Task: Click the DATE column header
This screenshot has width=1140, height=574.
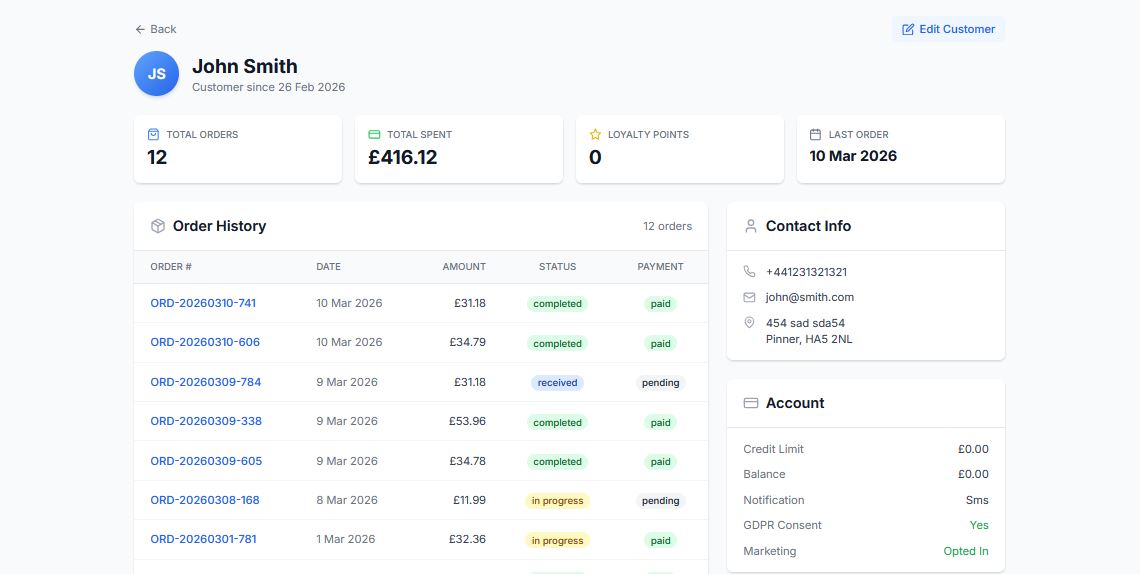Action: (329, 267)
